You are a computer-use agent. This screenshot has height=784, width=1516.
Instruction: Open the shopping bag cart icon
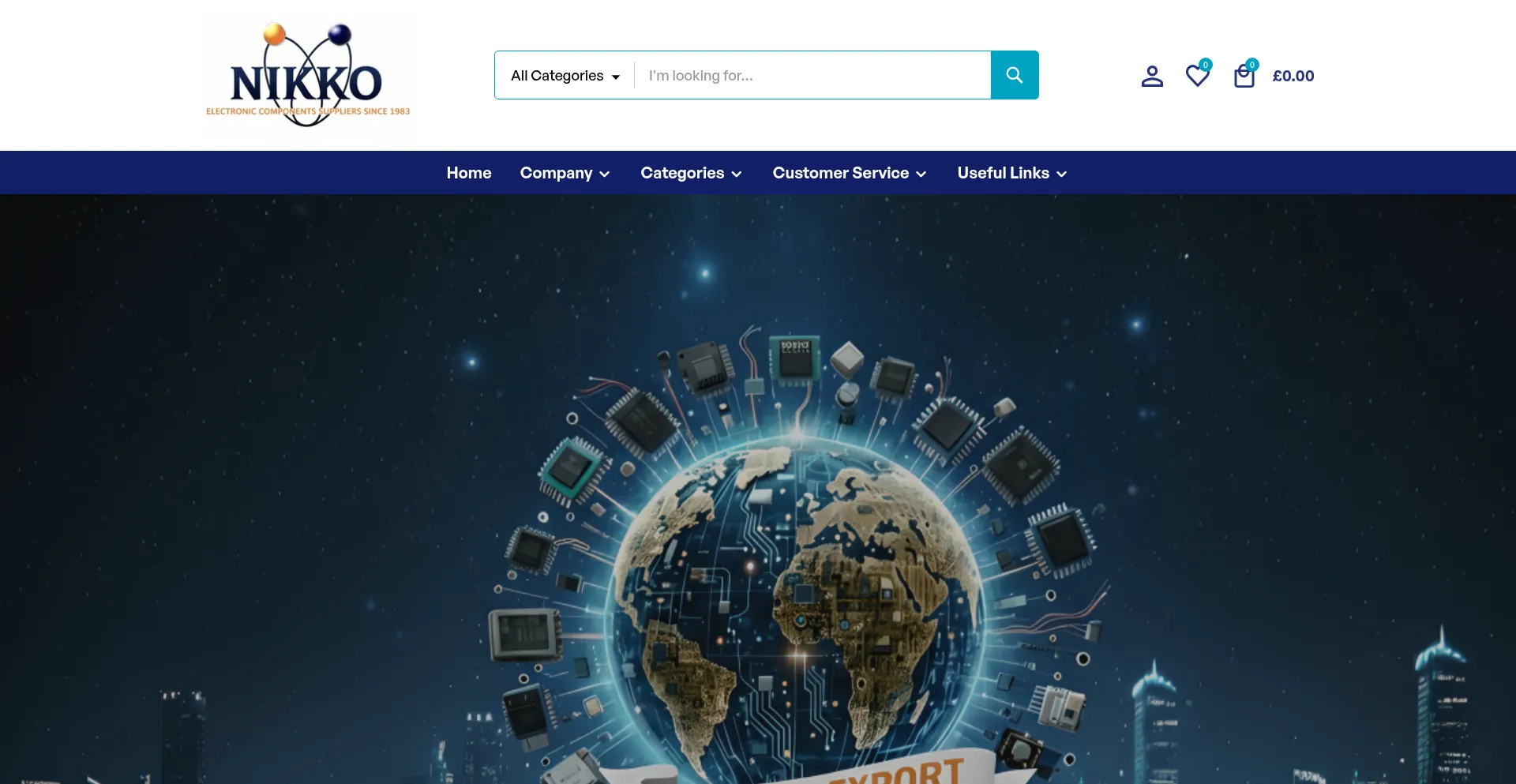1244,76
